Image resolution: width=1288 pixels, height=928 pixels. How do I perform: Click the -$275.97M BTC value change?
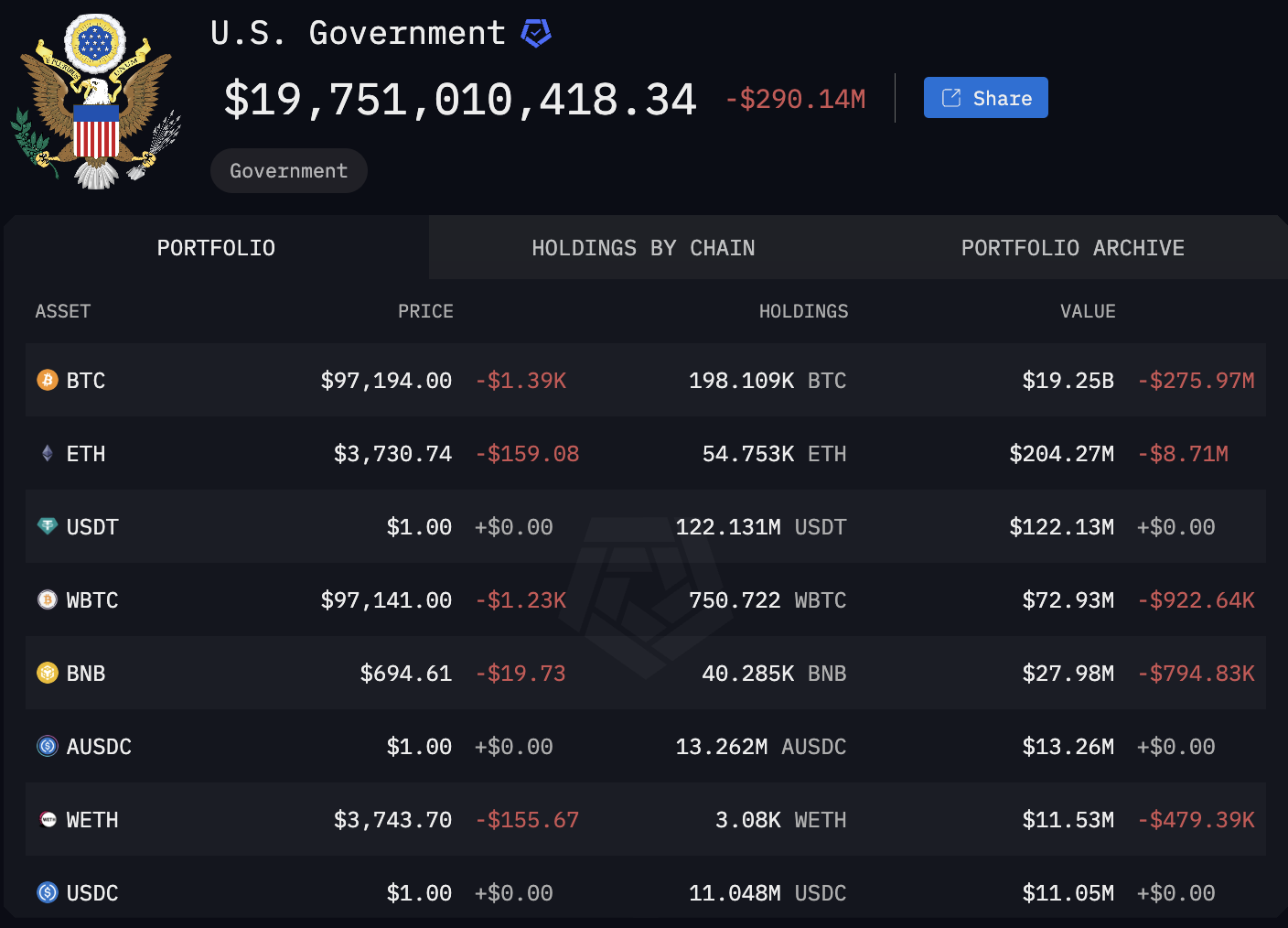point(1197,381)
